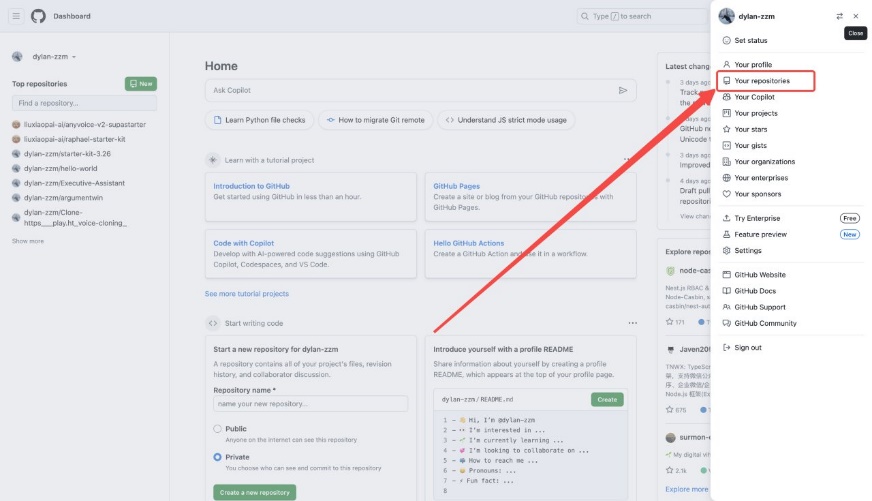This screenshot has height=501, width=872.
Task: Click the send arrow in Ask Copilot
Action: point(623,90)
